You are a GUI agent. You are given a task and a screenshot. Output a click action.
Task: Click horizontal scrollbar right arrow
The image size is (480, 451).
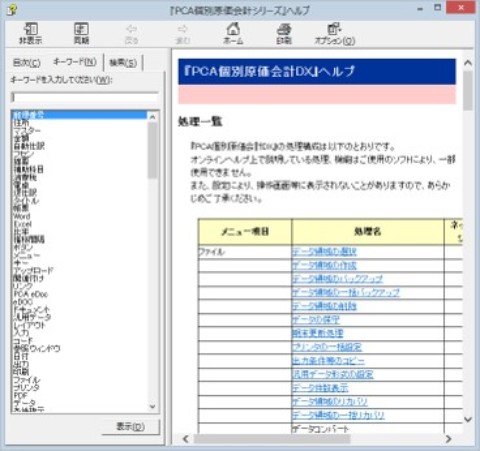pyautogui.click(x=449, y=439)
